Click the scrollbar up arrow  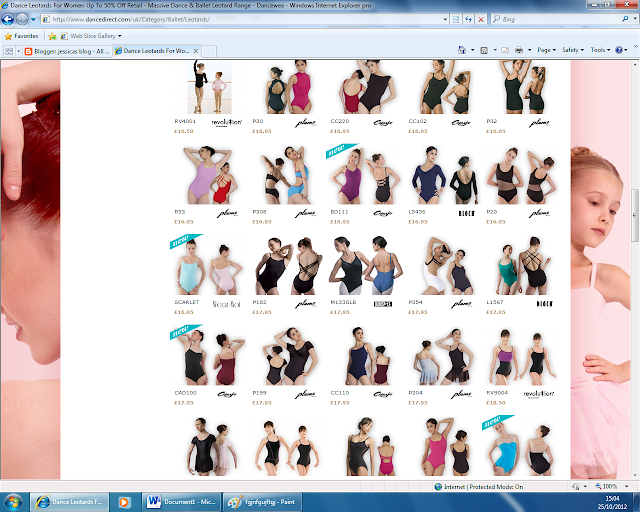635,64
